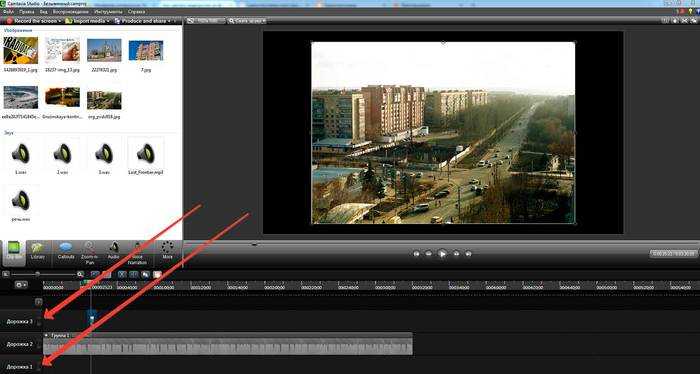Select the 2.wav audio clip icon
Viewport: 700px width, 374px height.
coord(62,154)
